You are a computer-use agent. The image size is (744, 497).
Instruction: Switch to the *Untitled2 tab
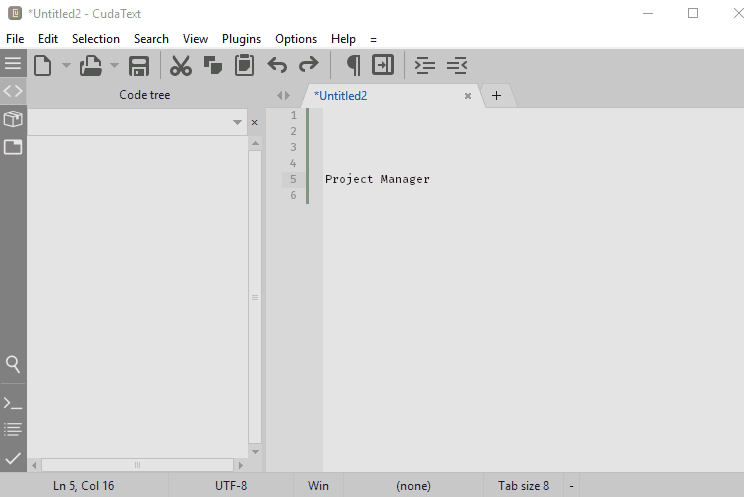click(x=342, y=96)
